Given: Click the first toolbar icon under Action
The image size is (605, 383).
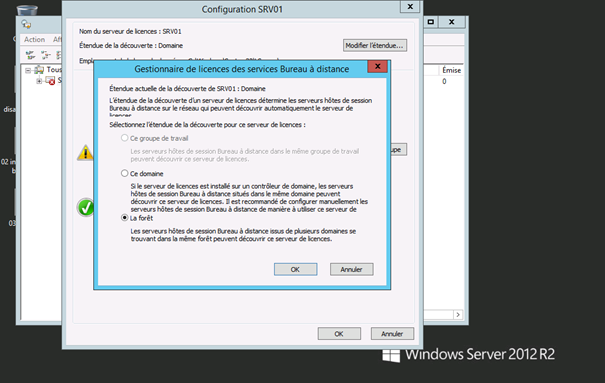Looking at the screenshot, I should (30, 55).
